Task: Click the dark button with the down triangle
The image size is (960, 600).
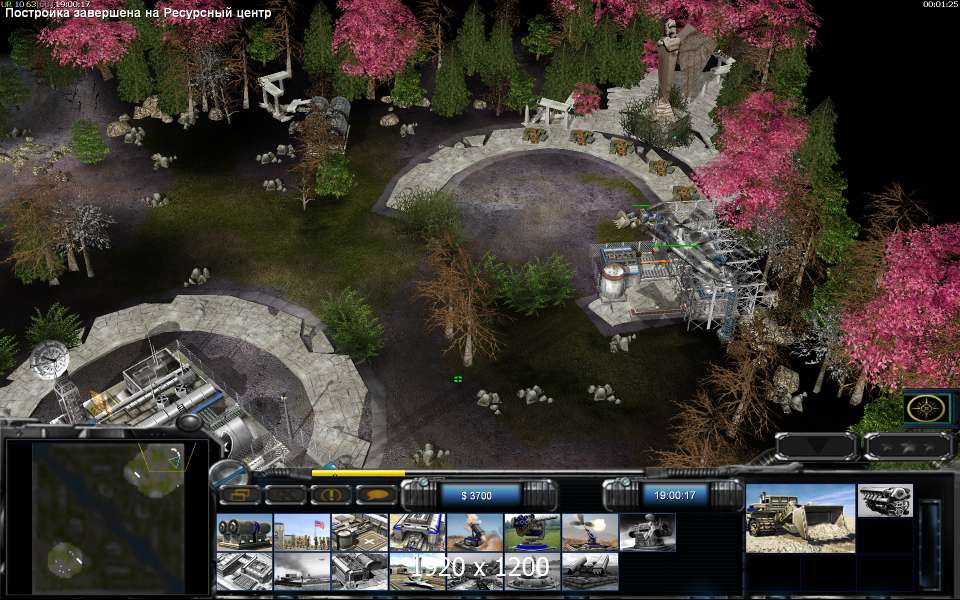Action: click(816, 446)
